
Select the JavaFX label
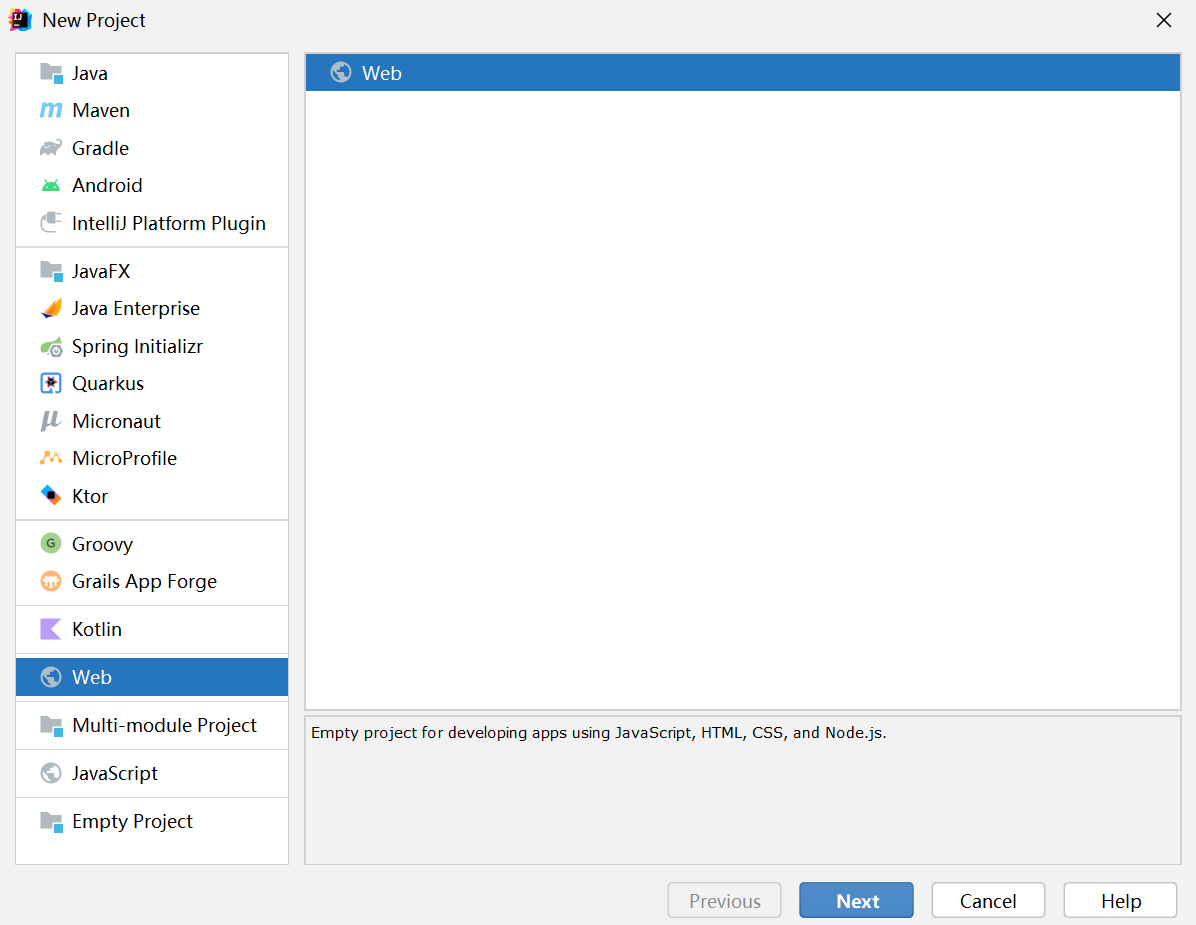pos(101,271)
